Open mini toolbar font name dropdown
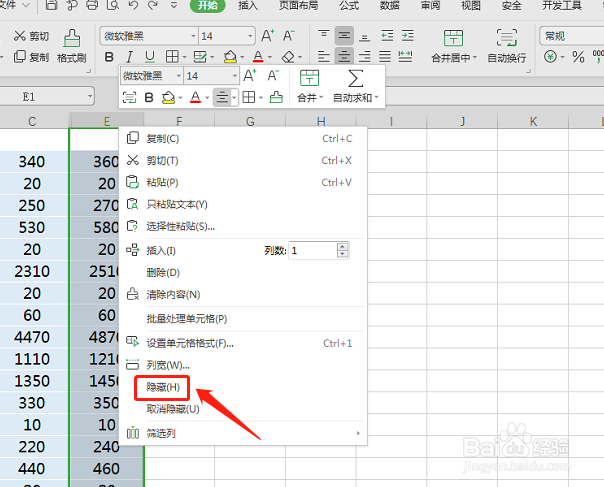Screen dimensions: 604x487 click(x=178, y=76)
